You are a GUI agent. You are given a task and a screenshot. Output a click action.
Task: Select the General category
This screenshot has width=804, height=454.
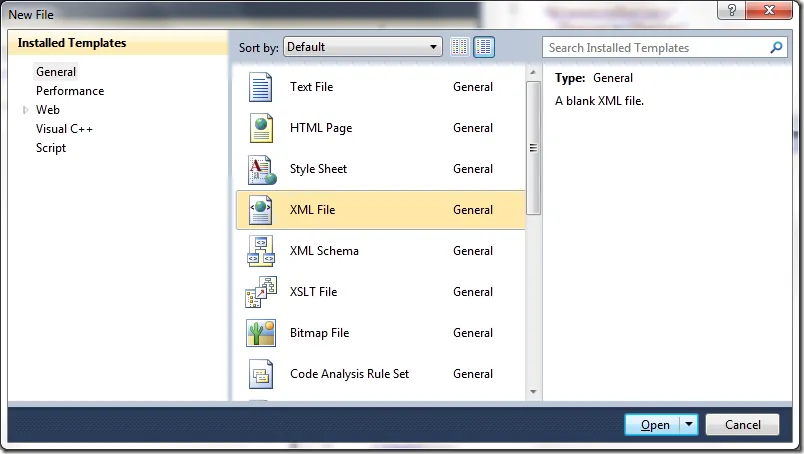tap(56, 72)
